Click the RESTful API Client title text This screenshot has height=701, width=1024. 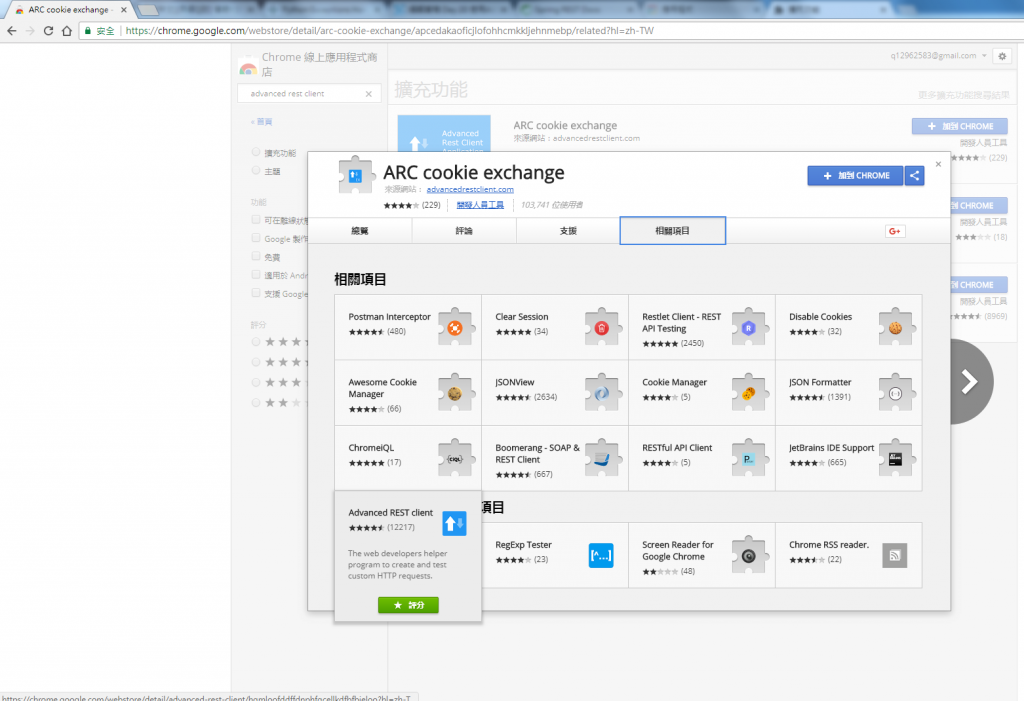tap(677, 448)
